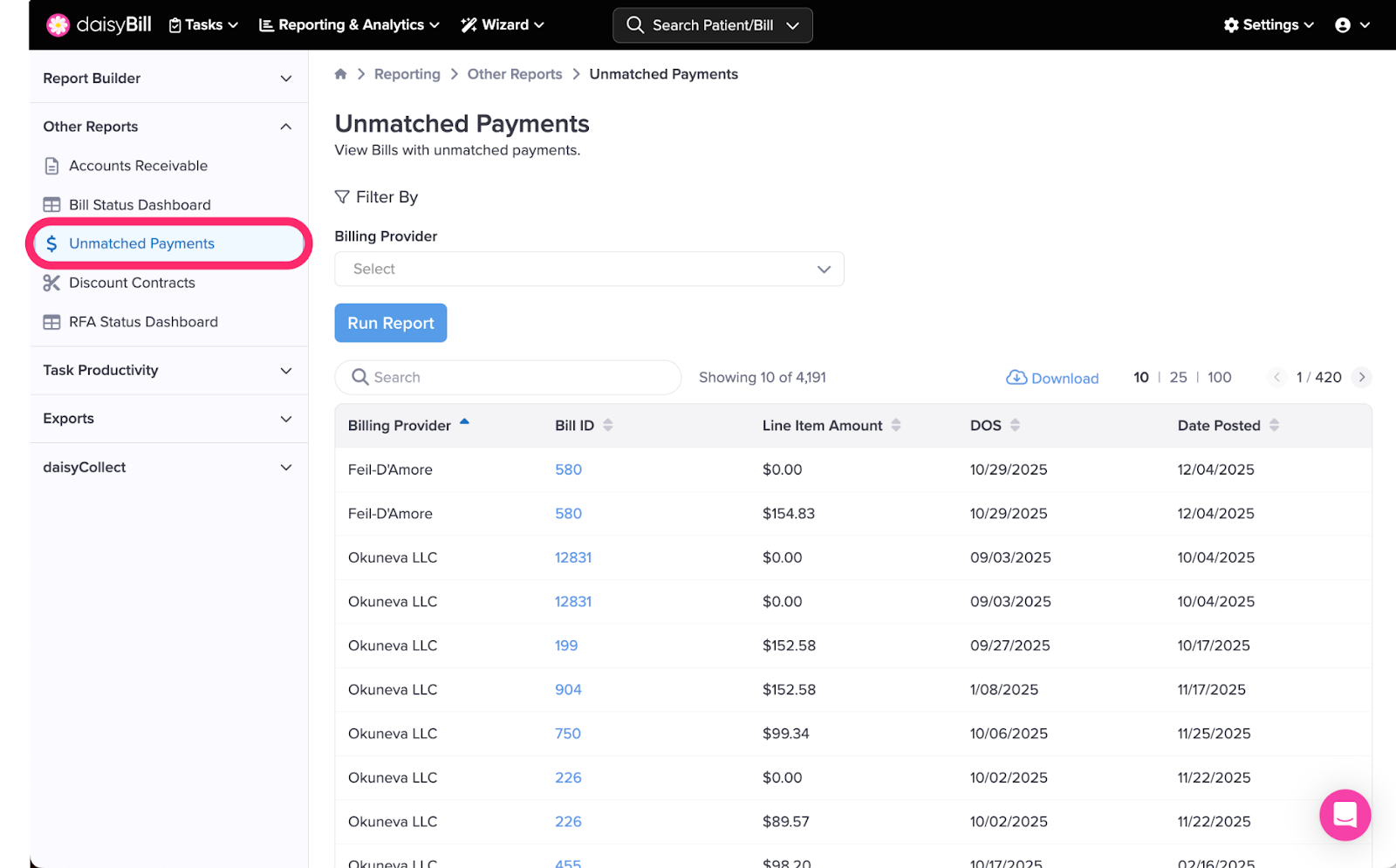The image size is (1396, 868).
Task: Toggle Billing Provider sort order arrow
Action: coord(465,422)
